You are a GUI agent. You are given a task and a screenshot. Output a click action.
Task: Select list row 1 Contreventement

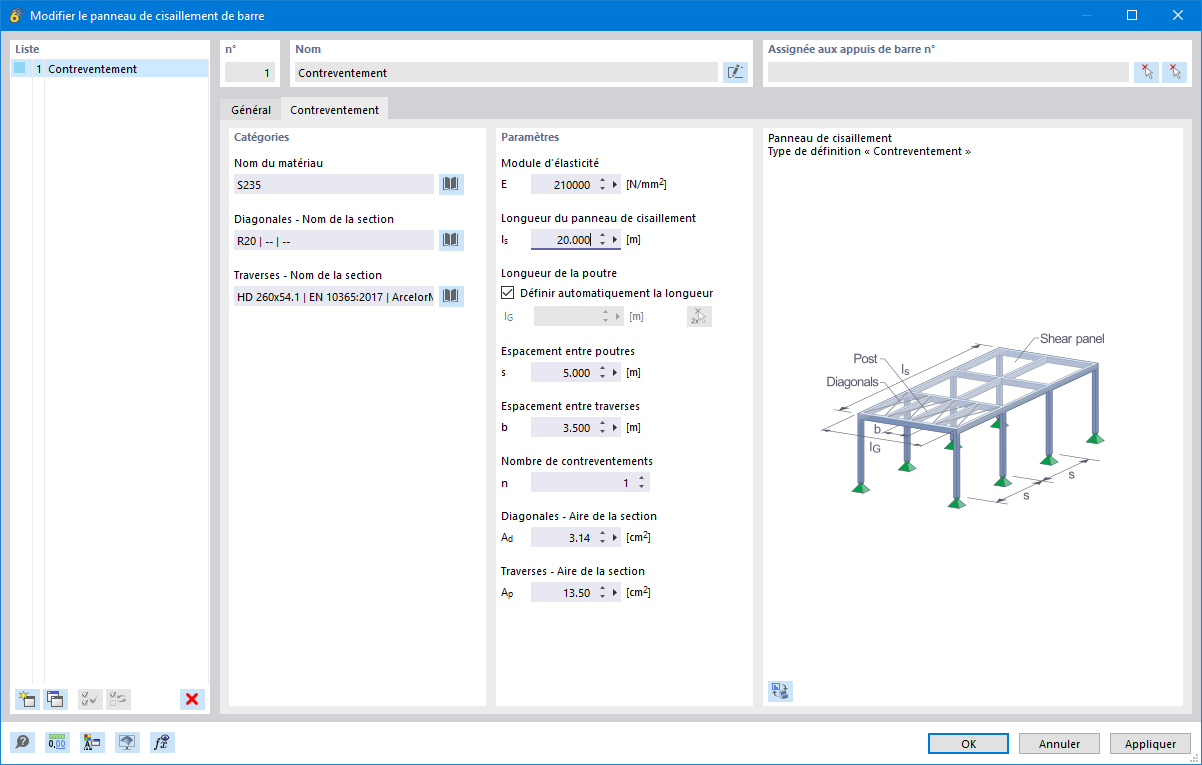[x=110, y=69]
